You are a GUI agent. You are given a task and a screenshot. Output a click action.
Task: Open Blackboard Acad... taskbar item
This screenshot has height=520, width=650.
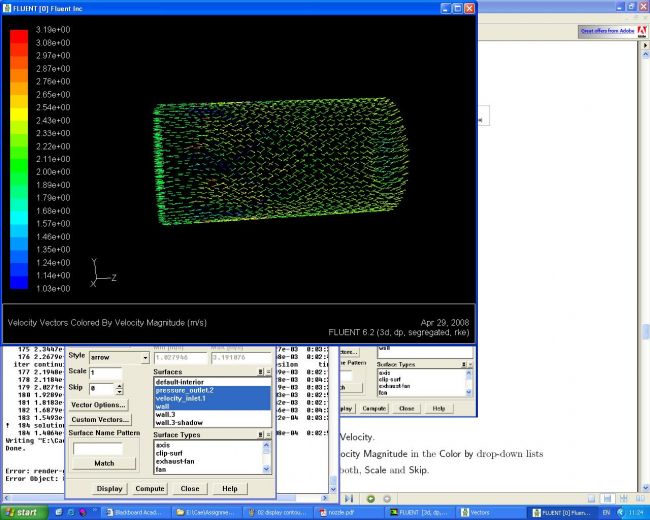136,513
